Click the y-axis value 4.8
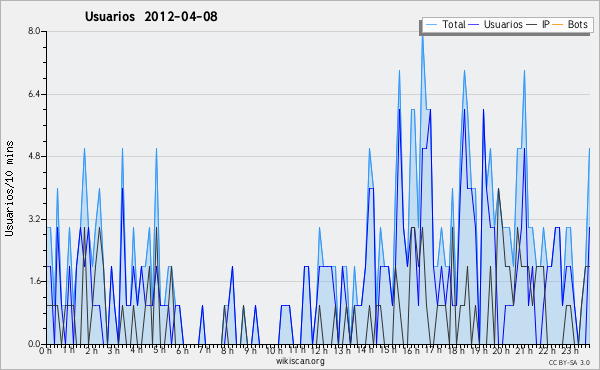The image size is (600, 370). 34,156
